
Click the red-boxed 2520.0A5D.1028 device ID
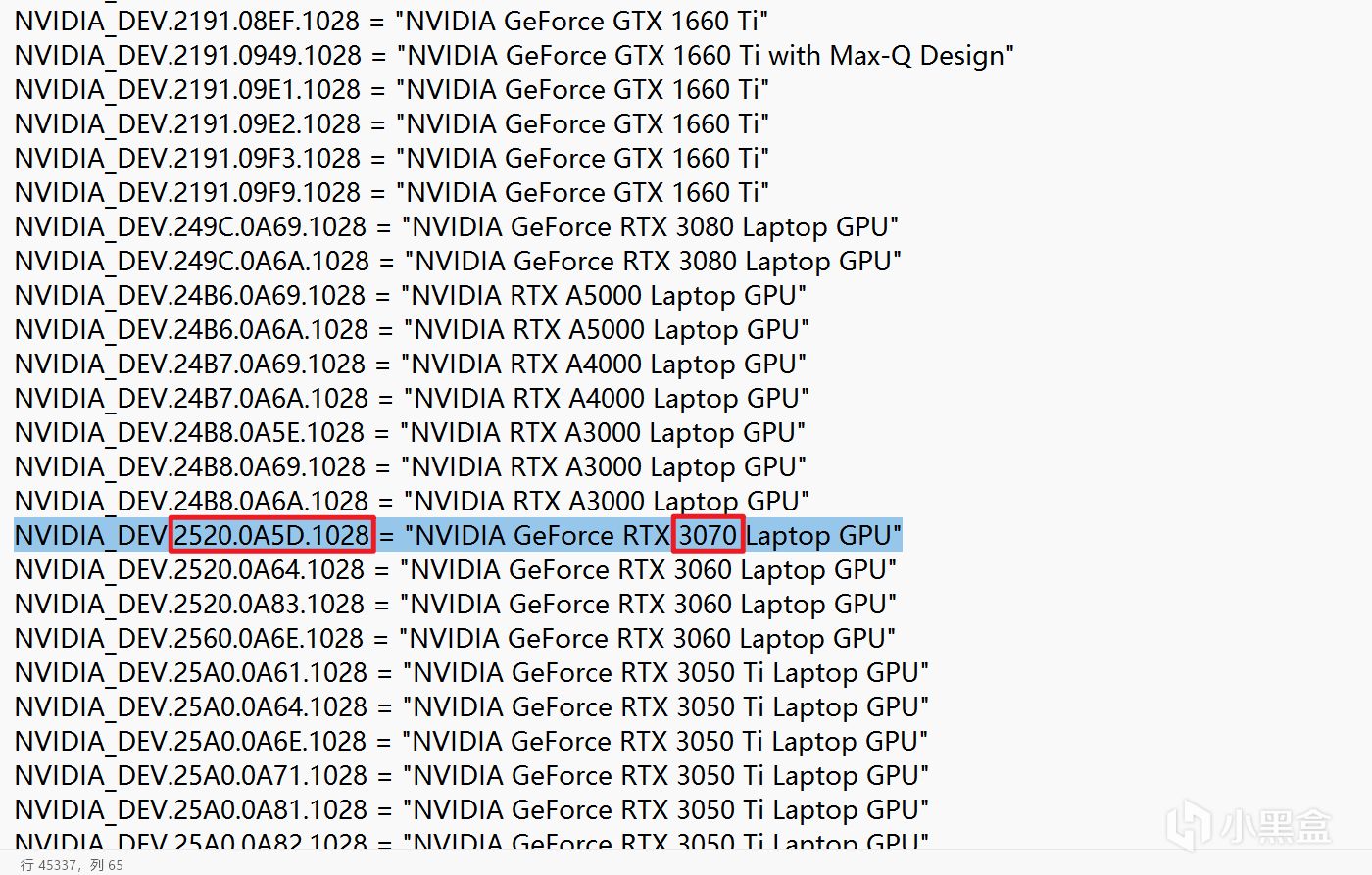272,535
